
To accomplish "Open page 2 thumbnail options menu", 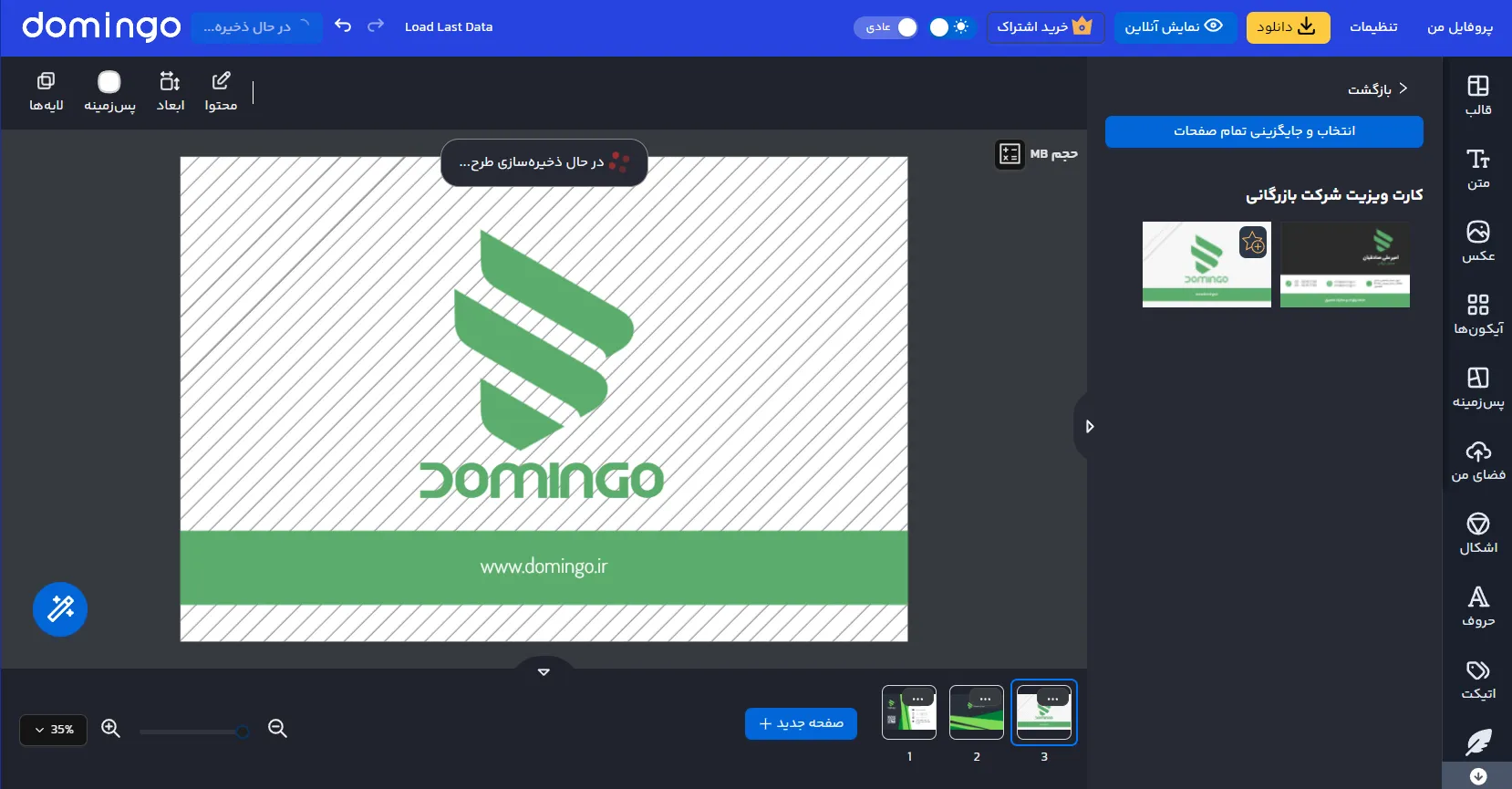I will [x=986, y=699].
